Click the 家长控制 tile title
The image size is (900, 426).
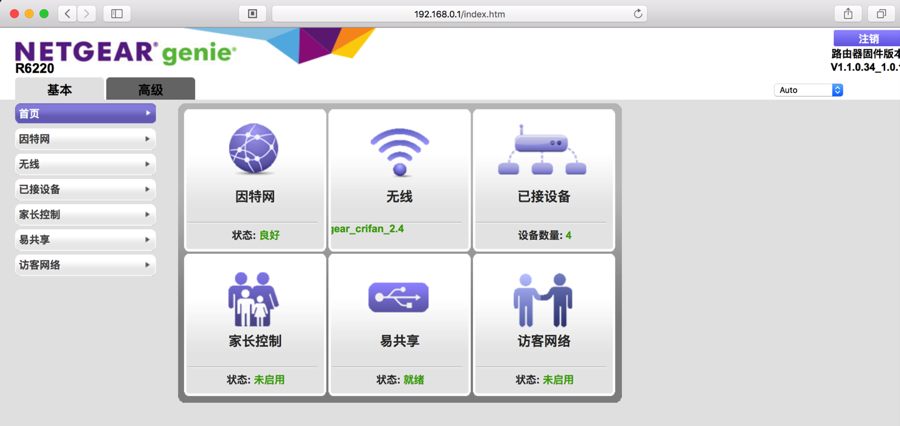coord(255,342)
